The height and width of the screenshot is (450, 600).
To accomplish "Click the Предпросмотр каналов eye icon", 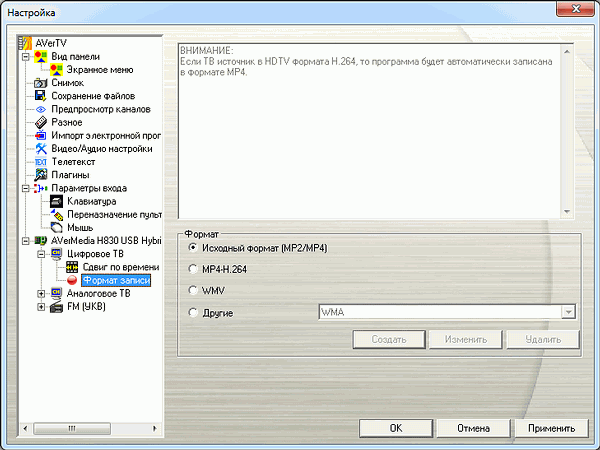I will [41, 109].
